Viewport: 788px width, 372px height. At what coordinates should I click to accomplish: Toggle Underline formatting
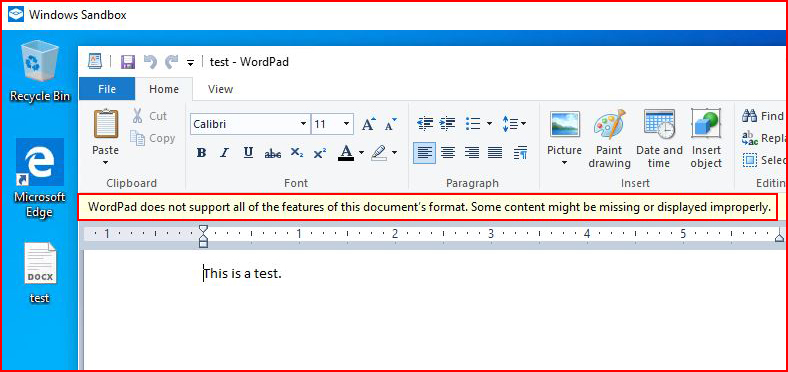coord(248,153)
